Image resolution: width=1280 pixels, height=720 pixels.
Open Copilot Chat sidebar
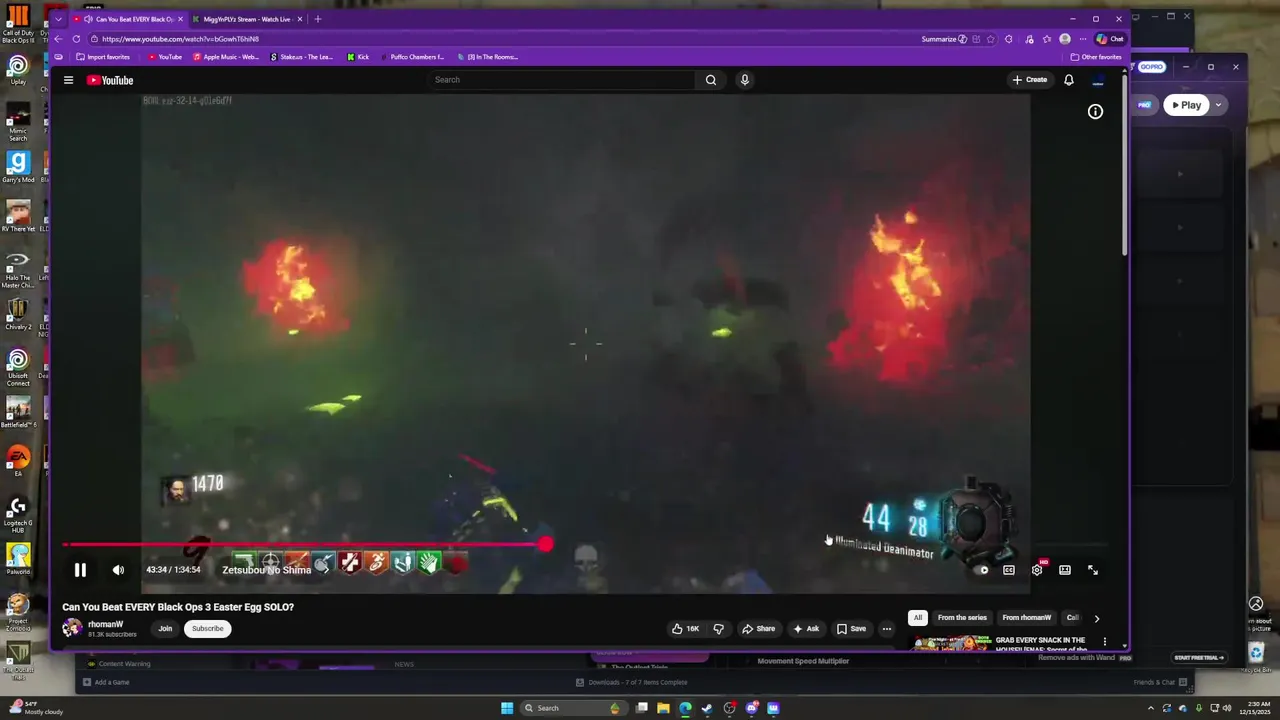click(1110, 39)
